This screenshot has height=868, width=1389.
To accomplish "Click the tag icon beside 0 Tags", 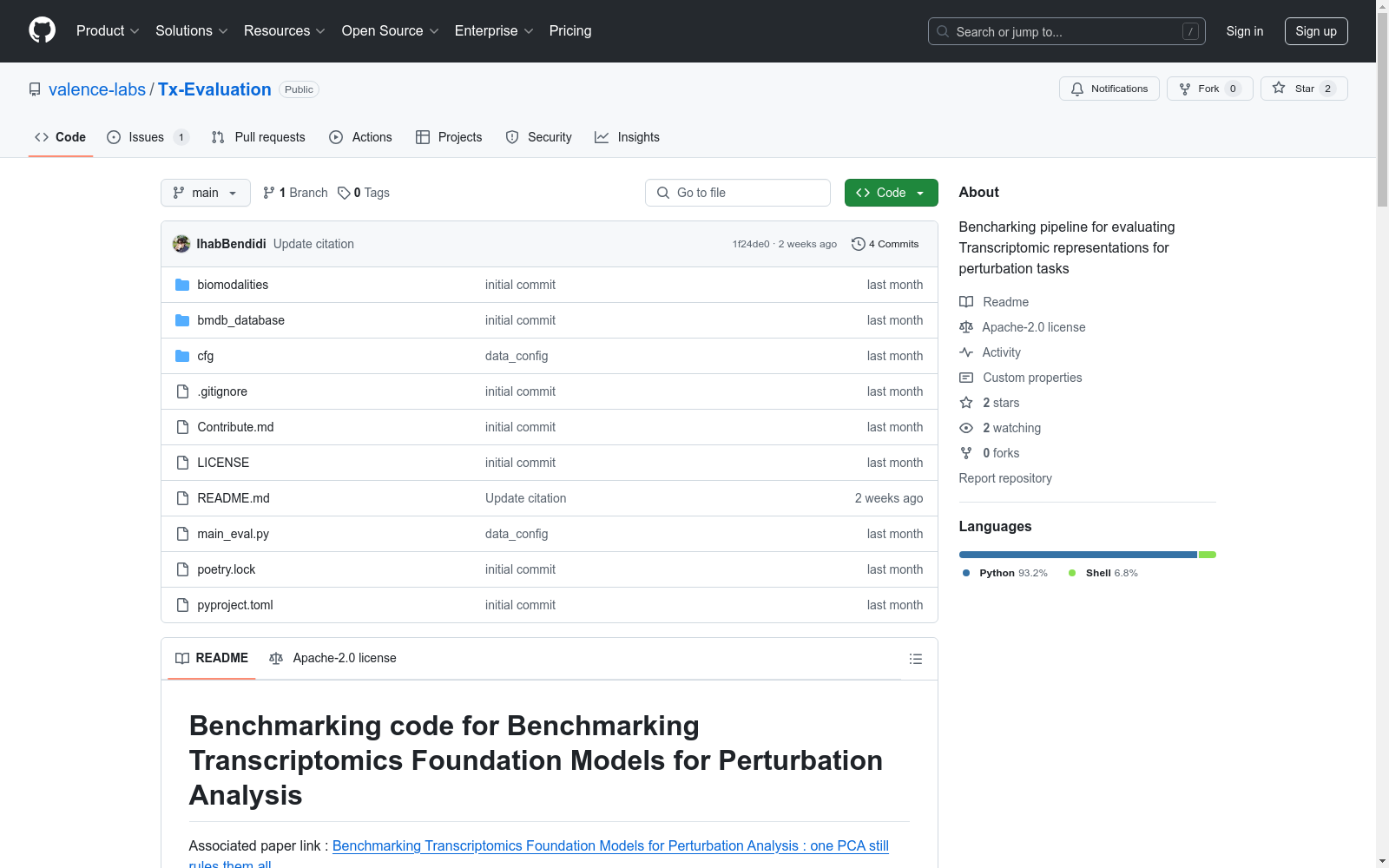I will (344, 193).
